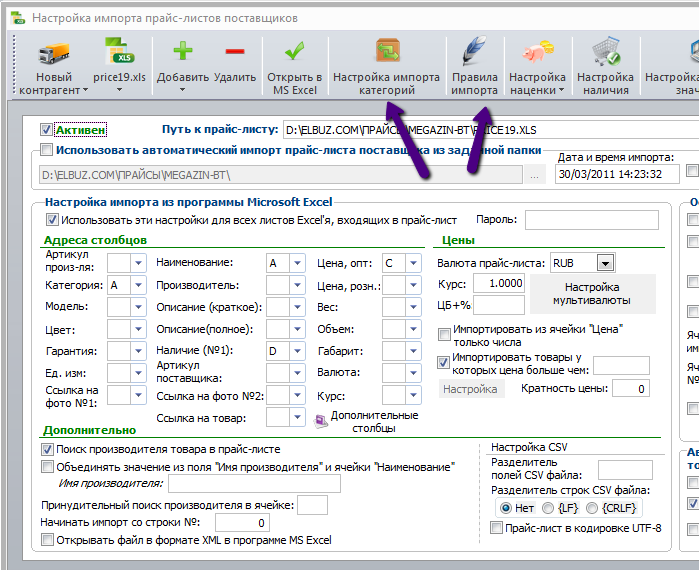The width and height of the screenshot is (699, 570).
Task: Open the Валюта прайс-листа RUB dropdown
Action: [605, 263]
